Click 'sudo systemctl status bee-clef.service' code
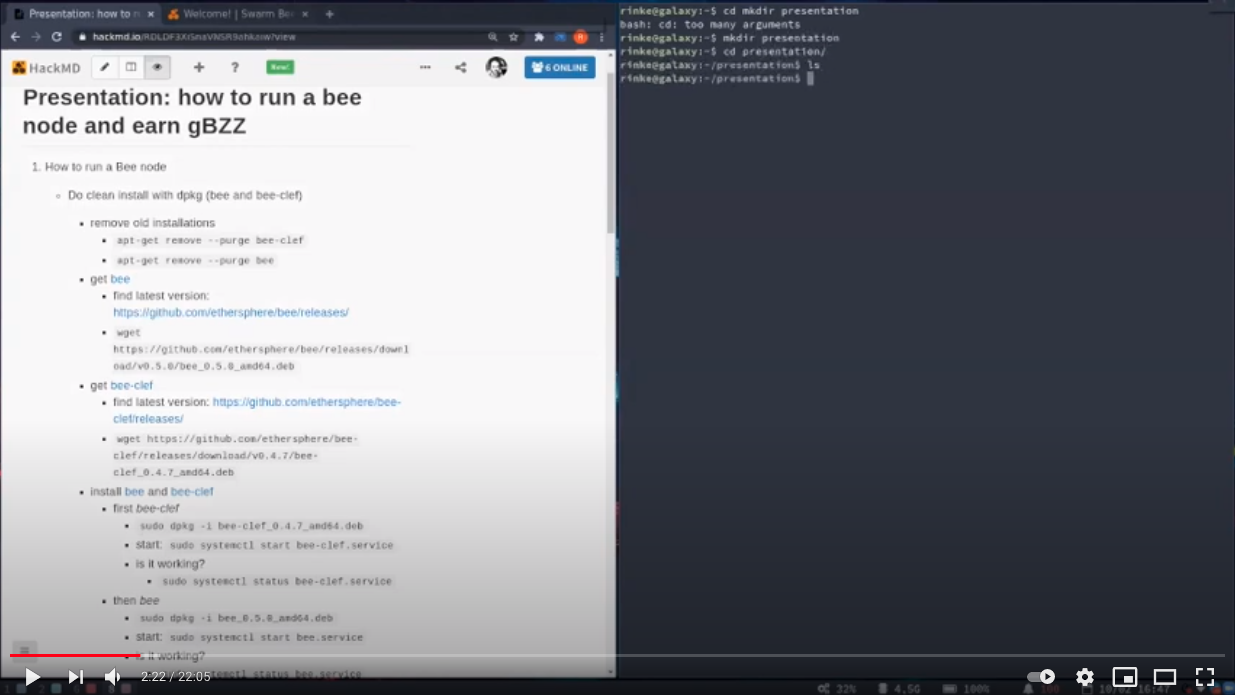Viewport: 1235px width, 695px height. coord(277,581)
